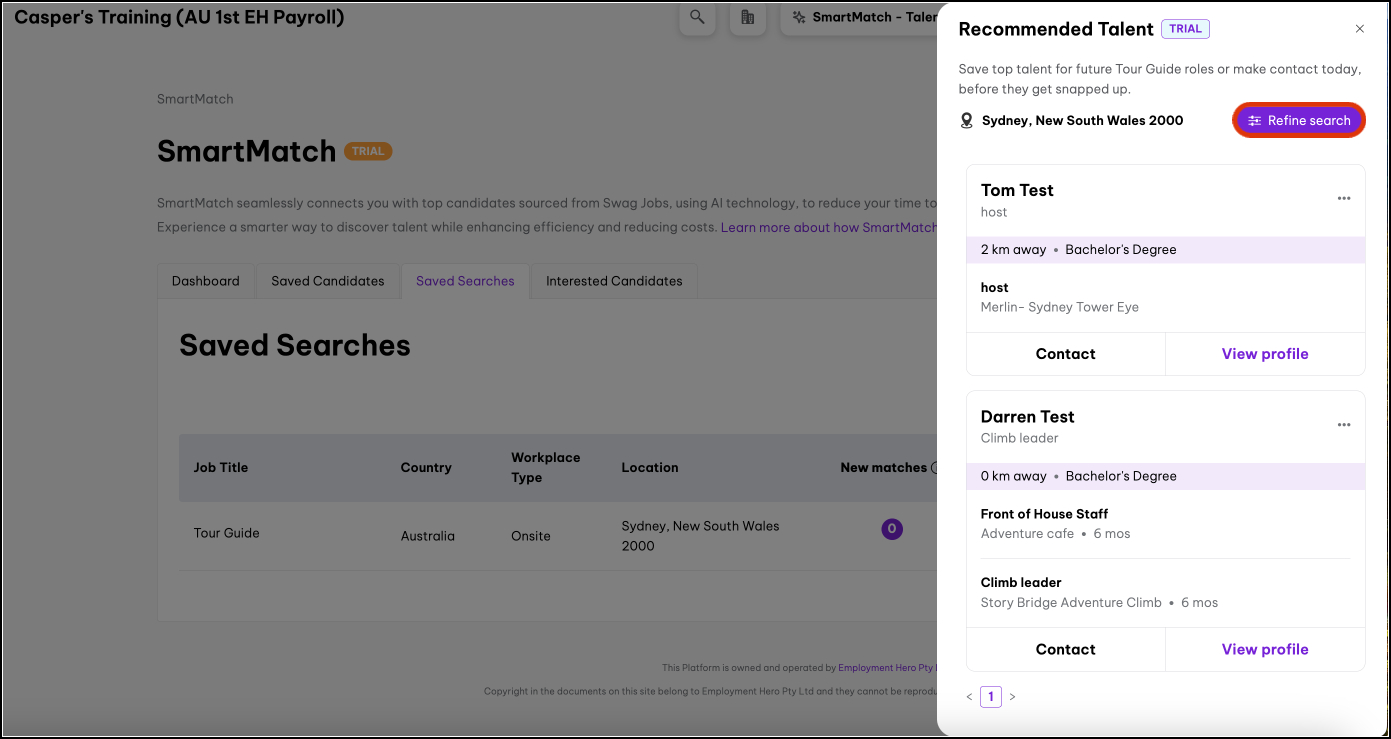Click the search magnifier icon in header

pyautogui.click(x=697, y=18)
